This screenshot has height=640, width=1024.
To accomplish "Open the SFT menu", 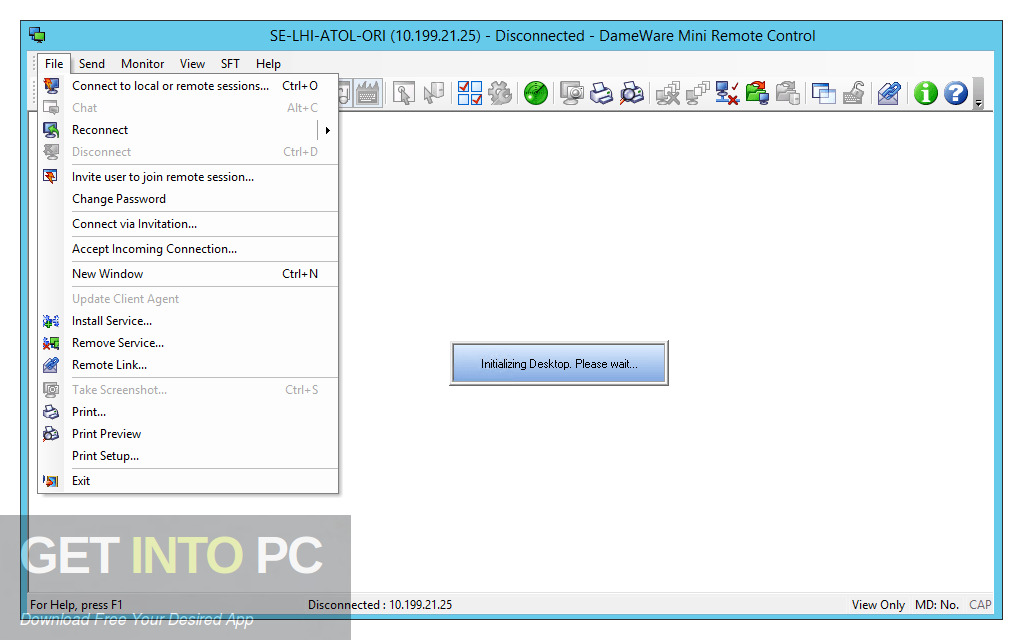I will click(x=229, y=63).
